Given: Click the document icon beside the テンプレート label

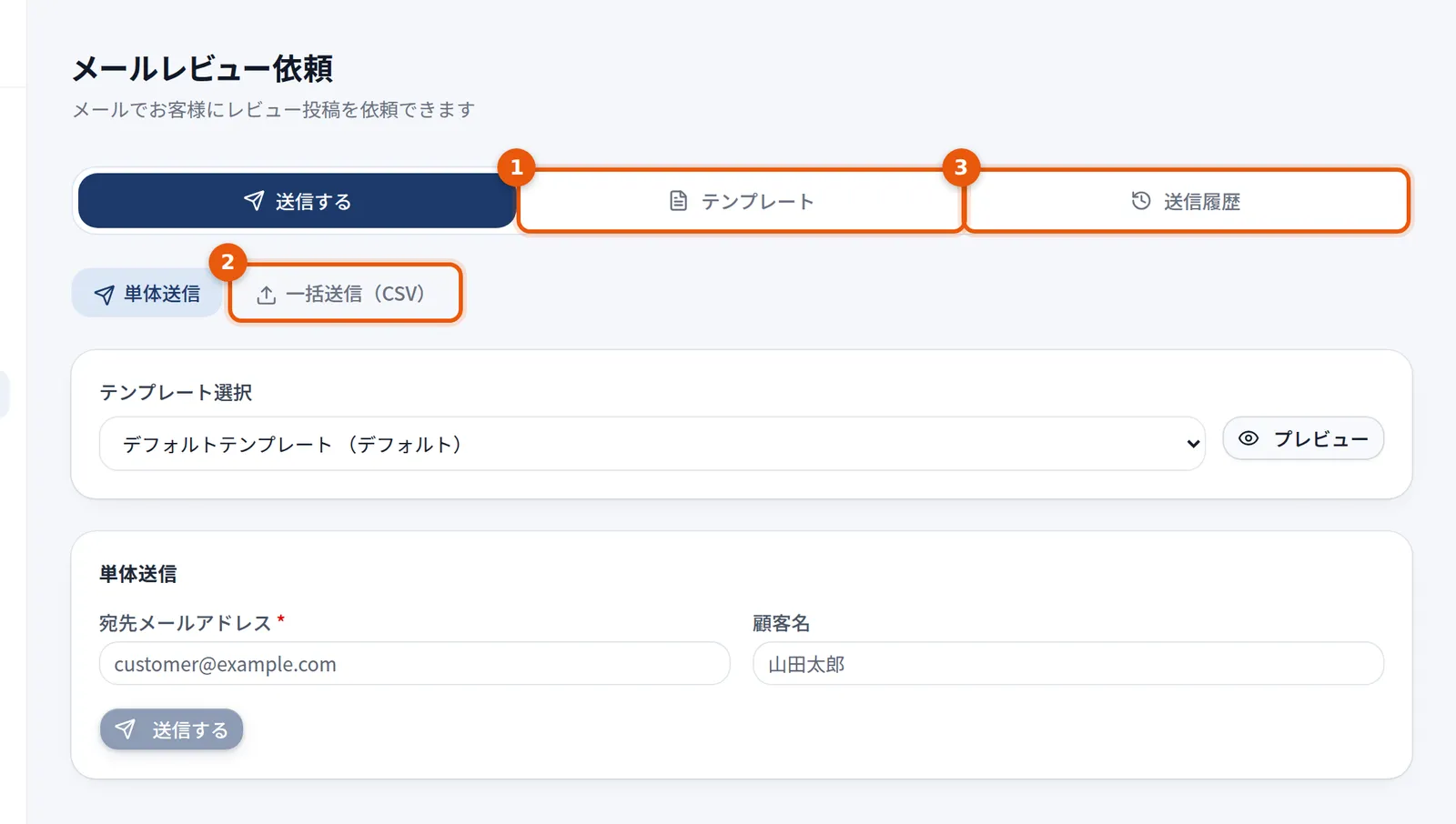Looking at the screenshot, I should tap(678, 201).
